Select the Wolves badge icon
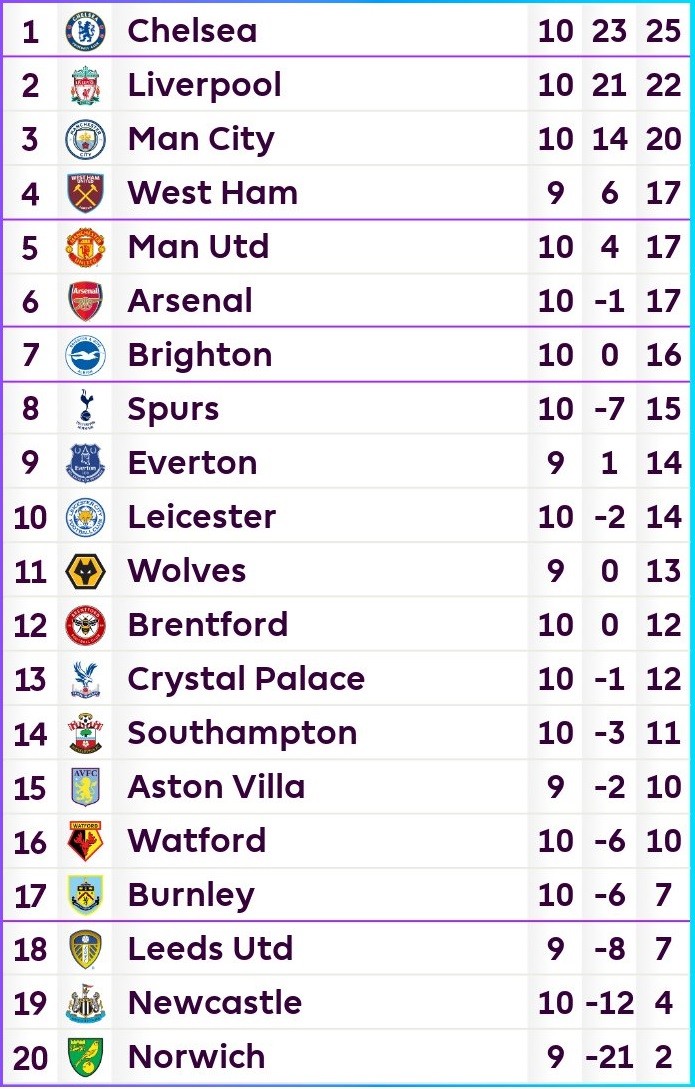This screenshot has height=1089, width=695. (85, 572)
